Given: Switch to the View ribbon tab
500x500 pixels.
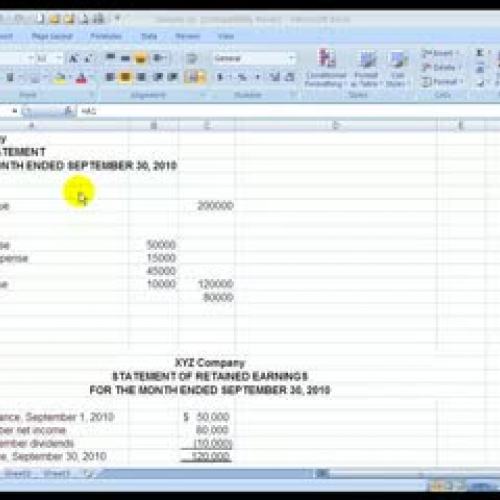Looking at the screenshot, I should 226,36.
